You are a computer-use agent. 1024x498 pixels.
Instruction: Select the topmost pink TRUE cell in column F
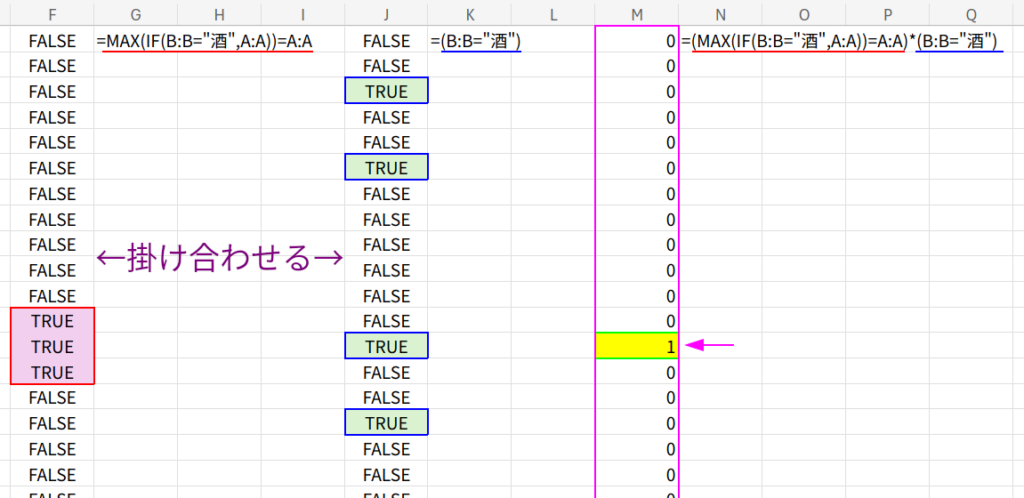pyautogui.click(x=52, y=321)
